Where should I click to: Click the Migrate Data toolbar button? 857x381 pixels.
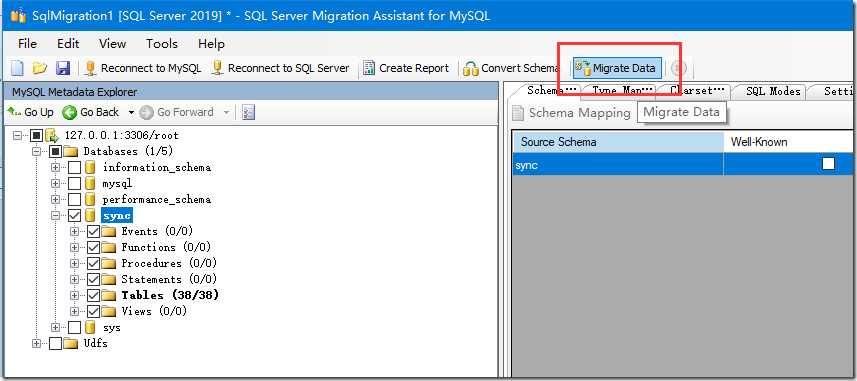pos(617,68)
